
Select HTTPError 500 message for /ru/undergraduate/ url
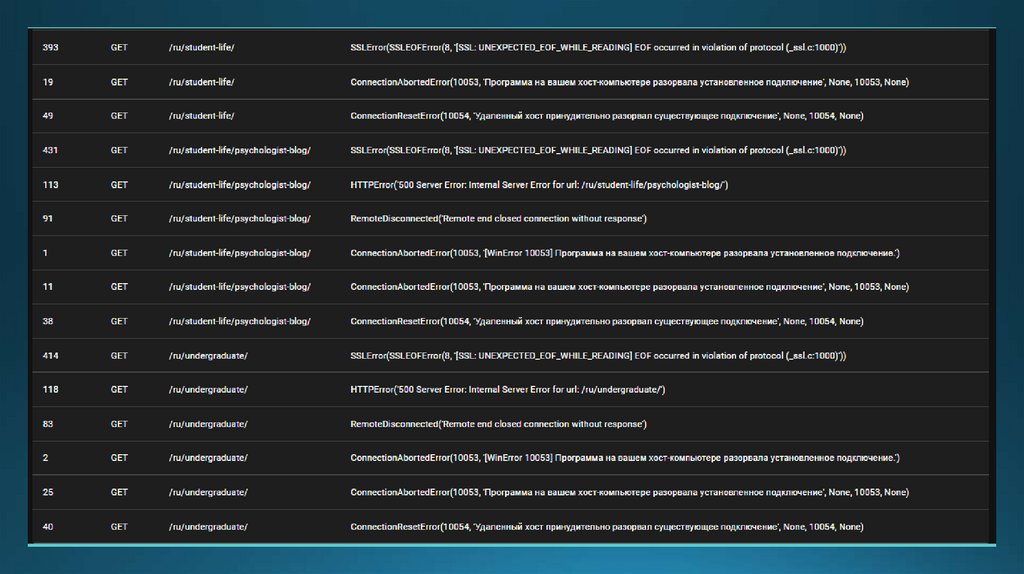point(508,389)
